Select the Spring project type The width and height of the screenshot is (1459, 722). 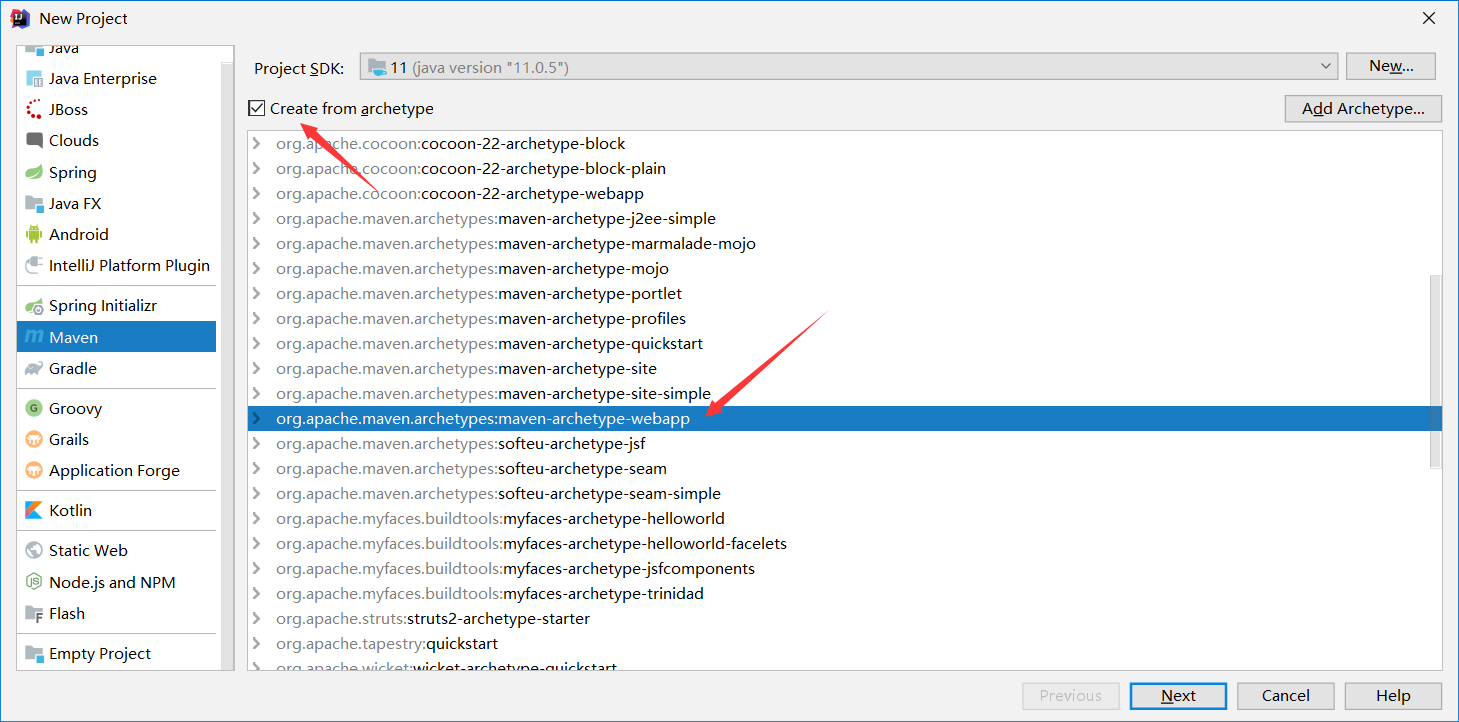(x=116, y=173)
